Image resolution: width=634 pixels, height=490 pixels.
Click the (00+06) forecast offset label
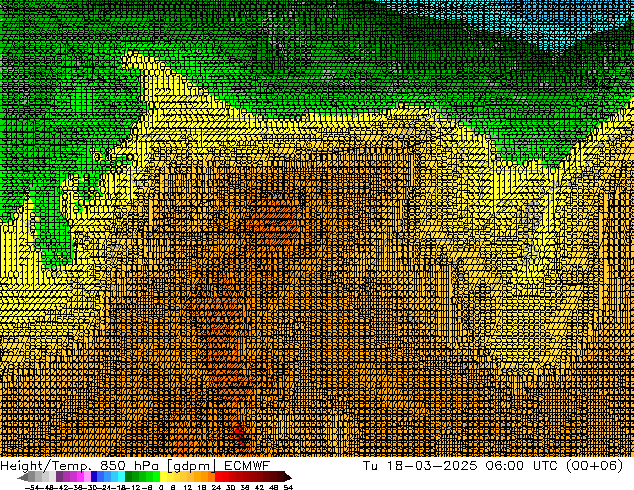pyautogui.click(x=594, y=466)
